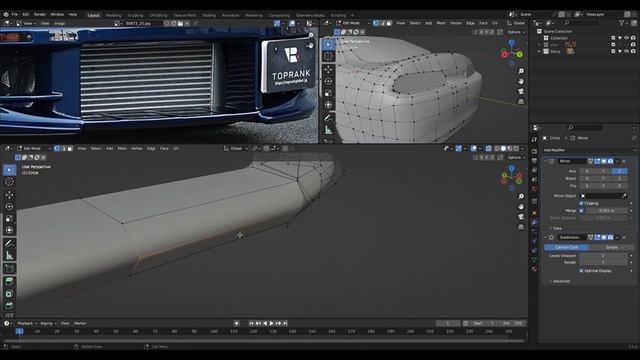The height and width of the screenshot is (360, 640).
Task: Select the Add Cube tool in bottom viewport
Action: (x=9, y=269)
